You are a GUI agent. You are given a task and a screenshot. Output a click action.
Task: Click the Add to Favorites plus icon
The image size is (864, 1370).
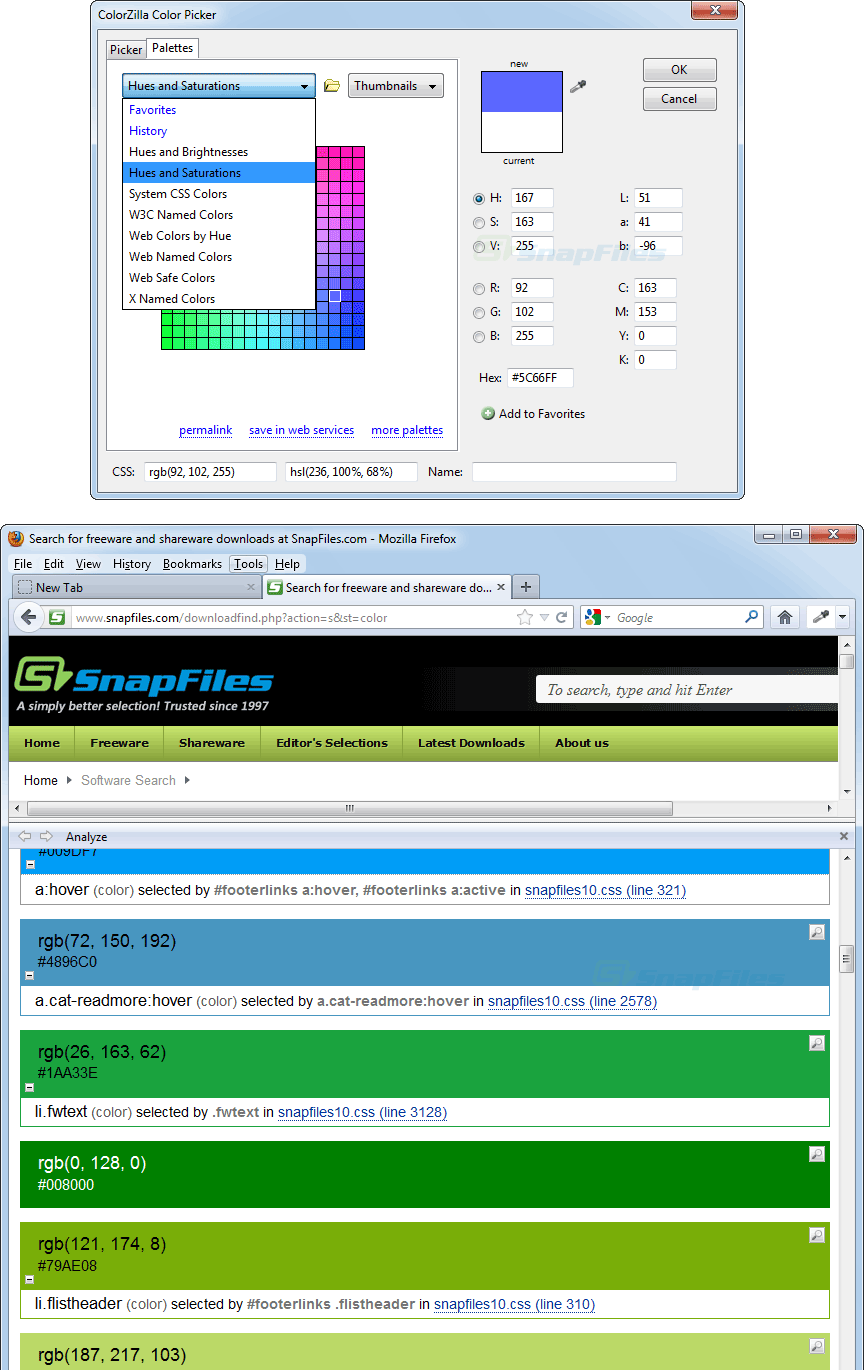pos(487,413)
